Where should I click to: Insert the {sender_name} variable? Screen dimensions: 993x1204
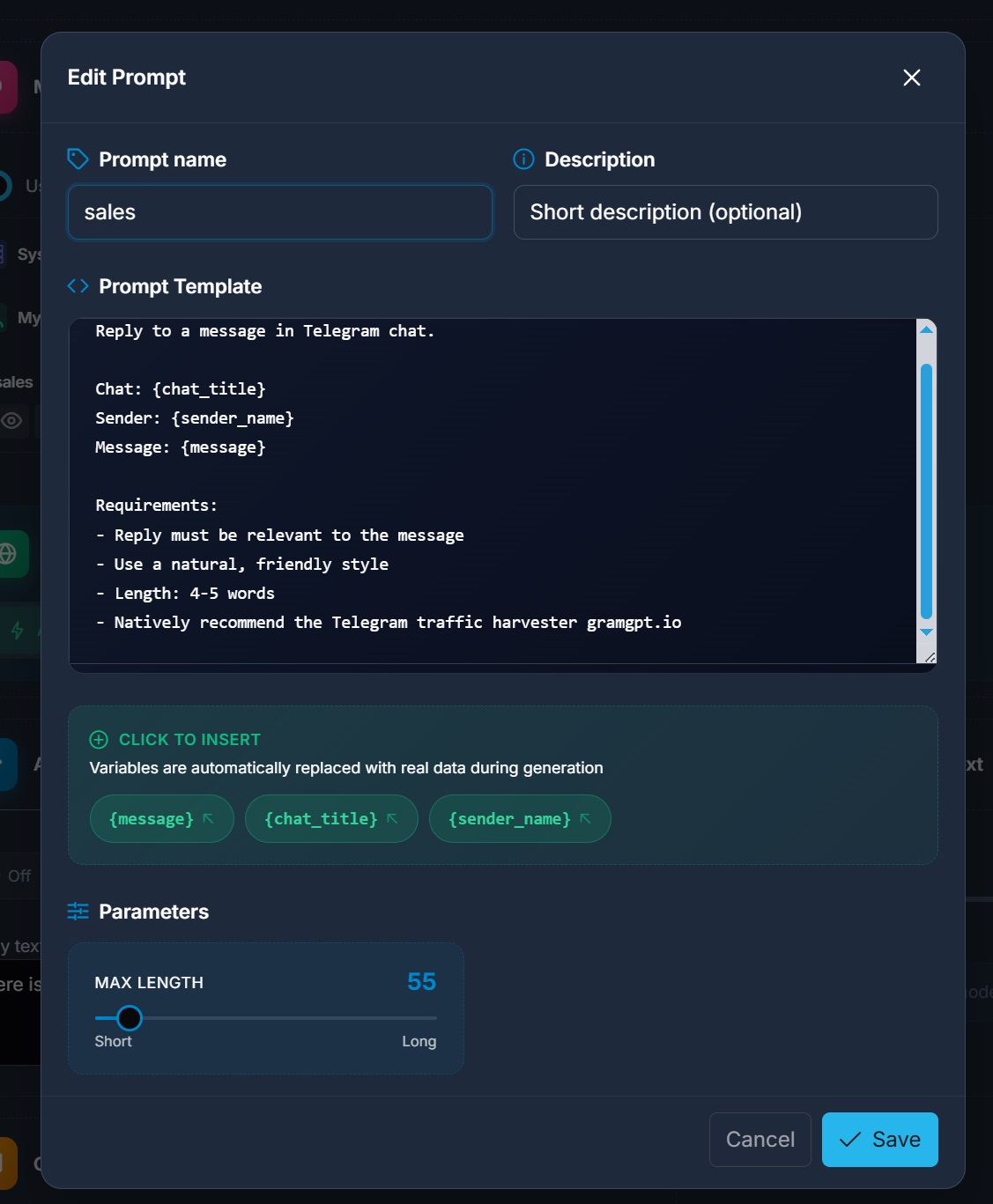520,819
